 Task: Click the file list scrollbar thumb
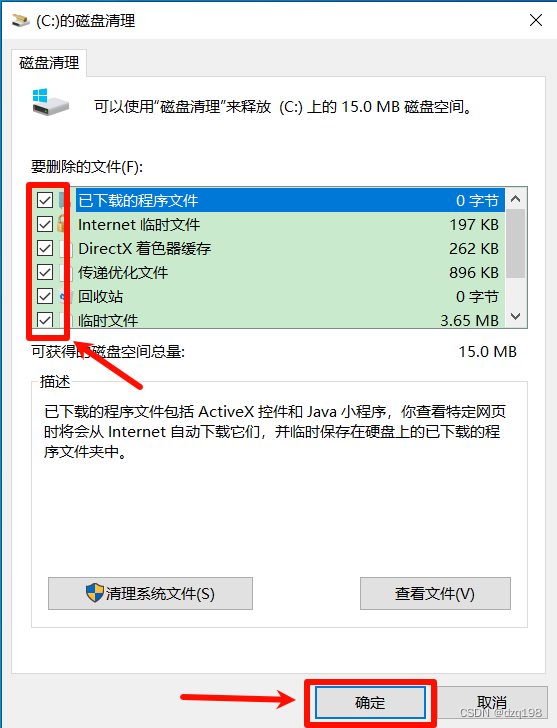(x=515, y=243)
